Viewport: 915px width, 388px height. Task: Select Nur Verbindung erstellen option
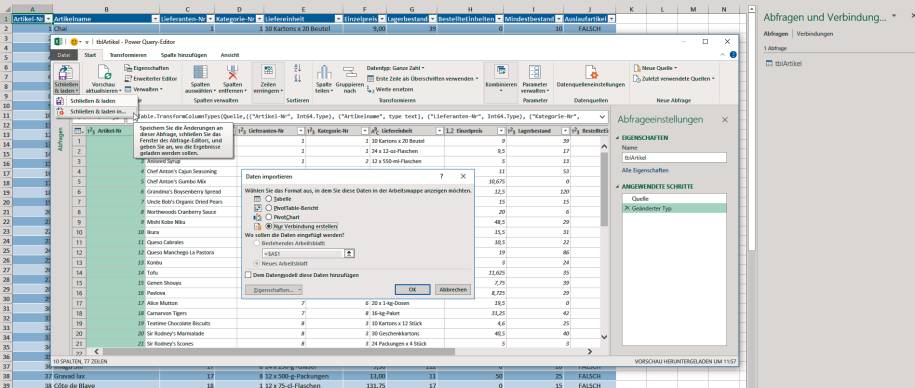pos(268,226)
